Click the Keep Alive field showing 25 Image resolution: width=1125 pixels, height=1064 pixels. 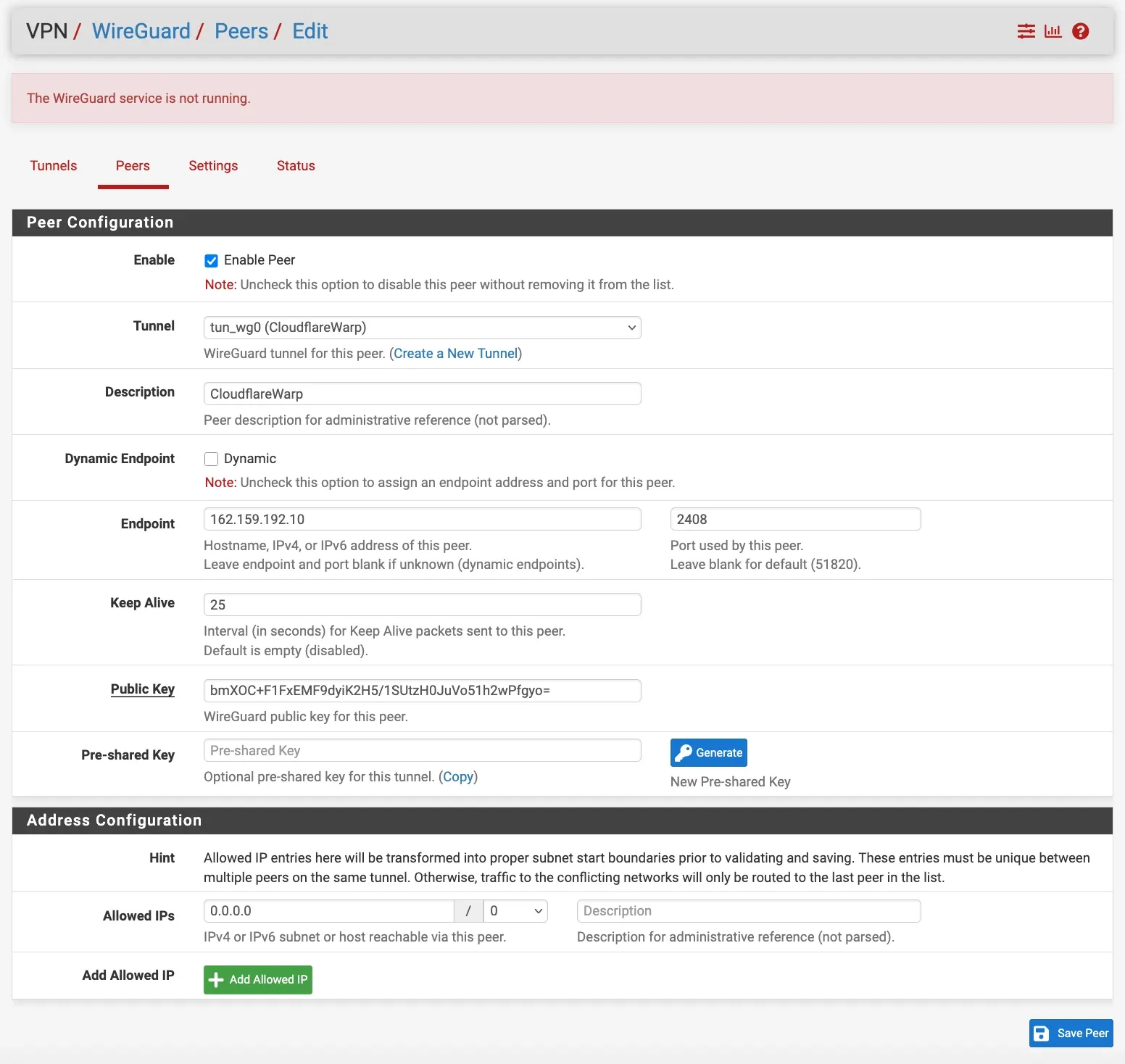423,604
